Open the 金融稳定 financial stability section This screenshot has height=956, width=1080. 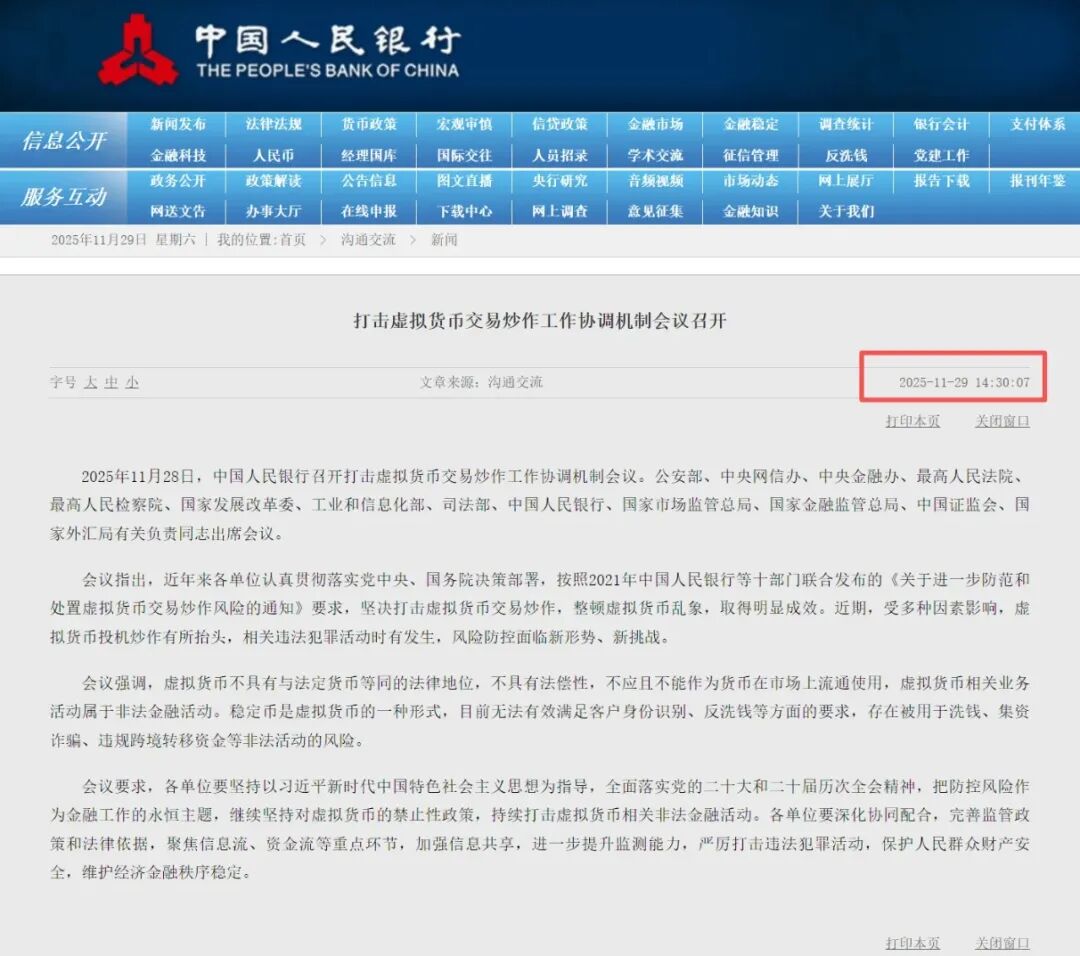[x=750, y=124]
